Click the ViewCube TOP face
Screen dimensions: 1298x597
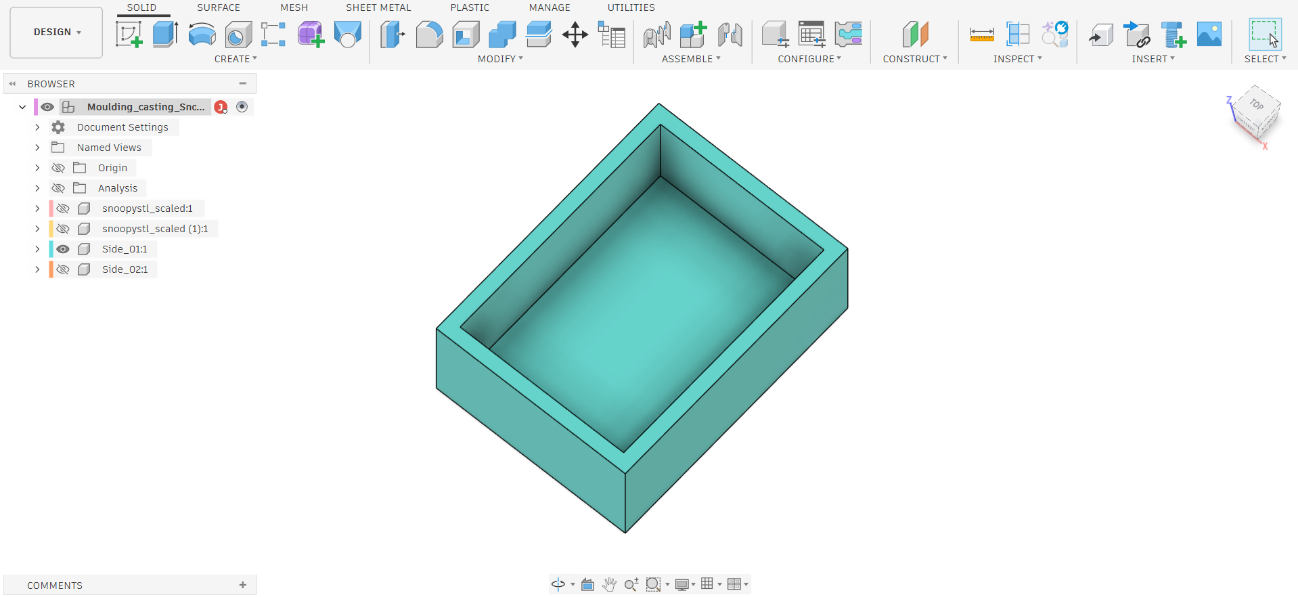(1256, 106)
